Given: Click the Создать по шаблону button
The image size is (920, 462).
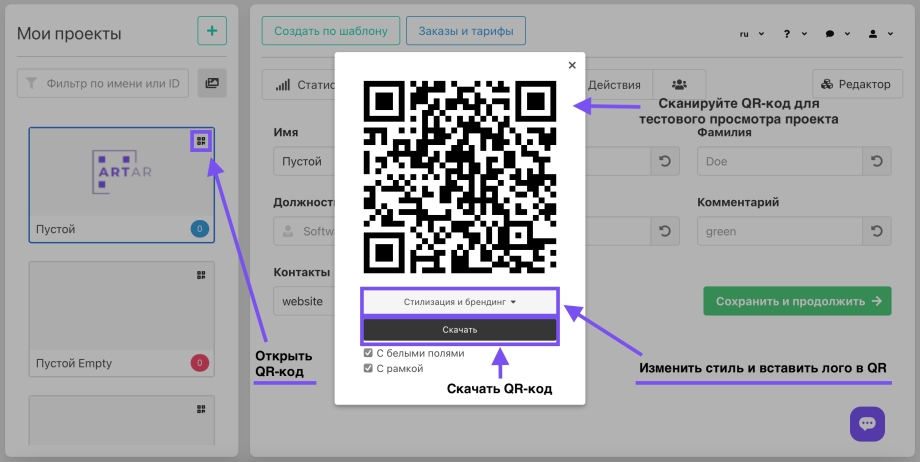Looking at the screenshot, I should [330, 31].
